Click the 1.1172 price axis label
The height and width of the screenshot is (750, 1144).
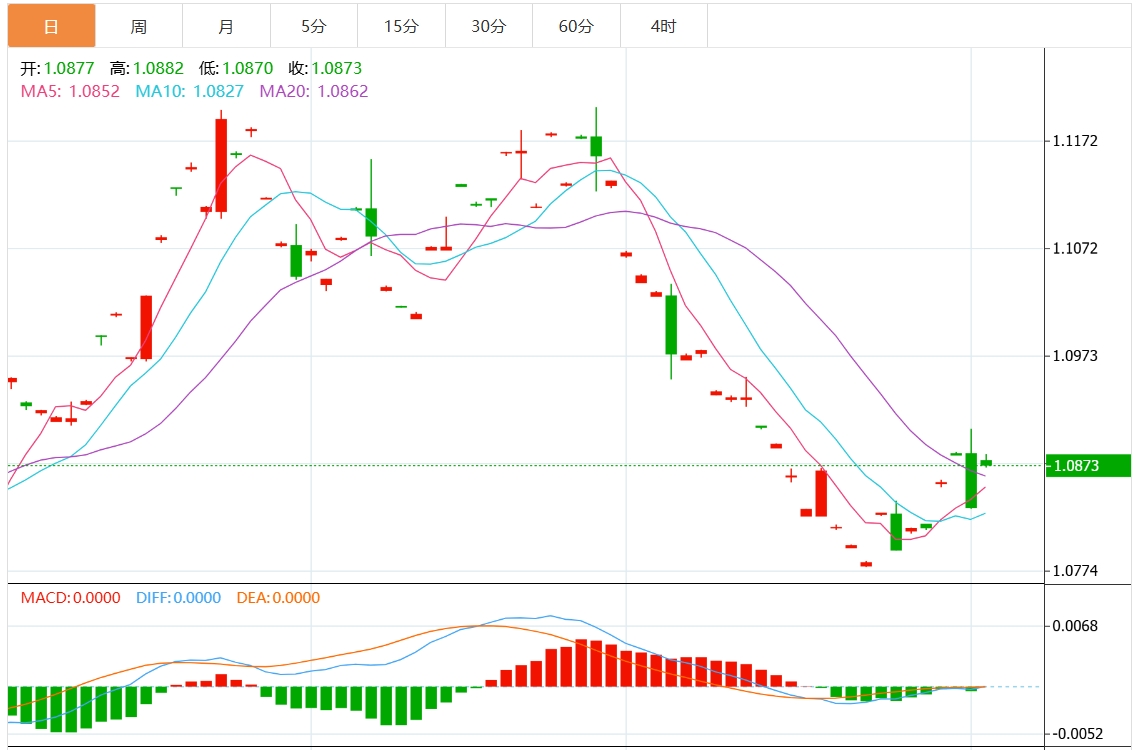point(1075,141)
